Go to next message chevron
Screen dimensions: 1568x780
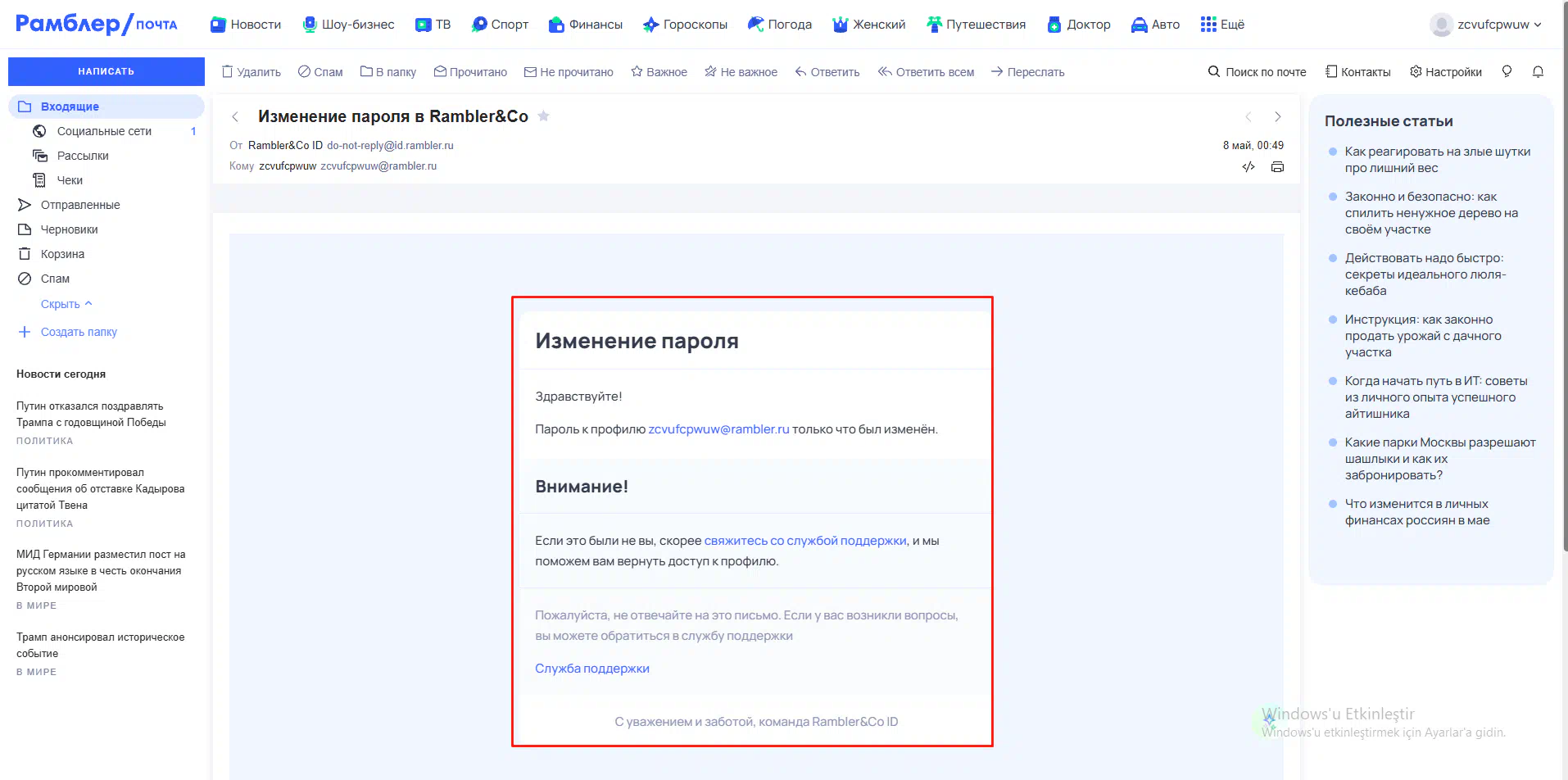[x=1277, y=116]
